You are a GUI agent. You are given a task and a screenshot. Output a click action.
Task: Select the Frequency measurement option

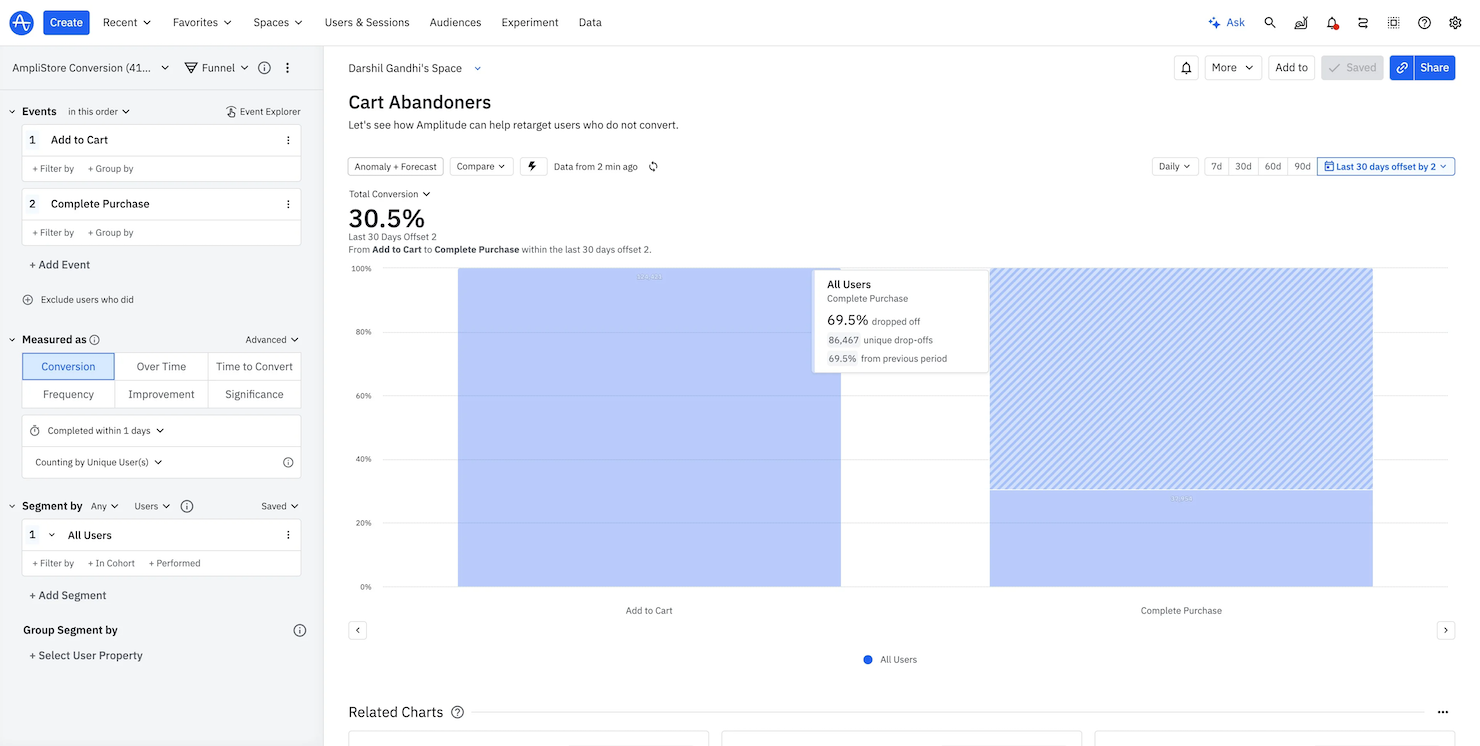click(67, 394)
